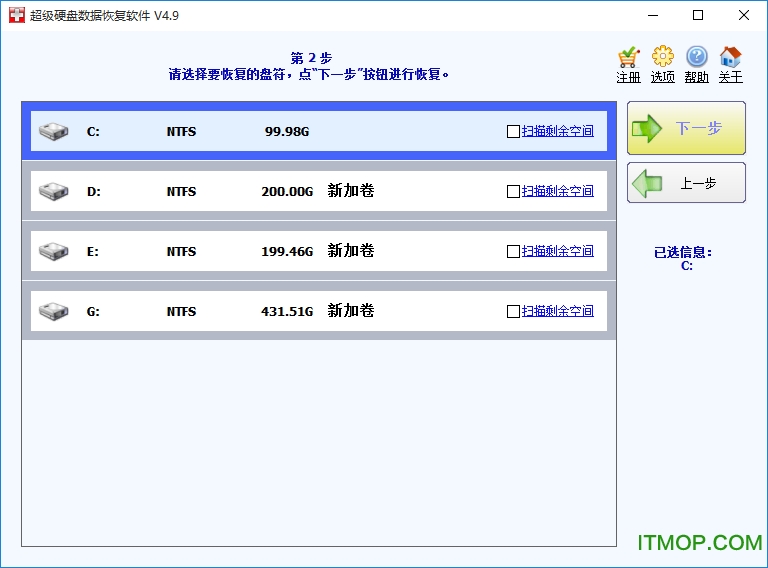Click the D: drive disk icon
768x568 pixels.
point(53,191)
